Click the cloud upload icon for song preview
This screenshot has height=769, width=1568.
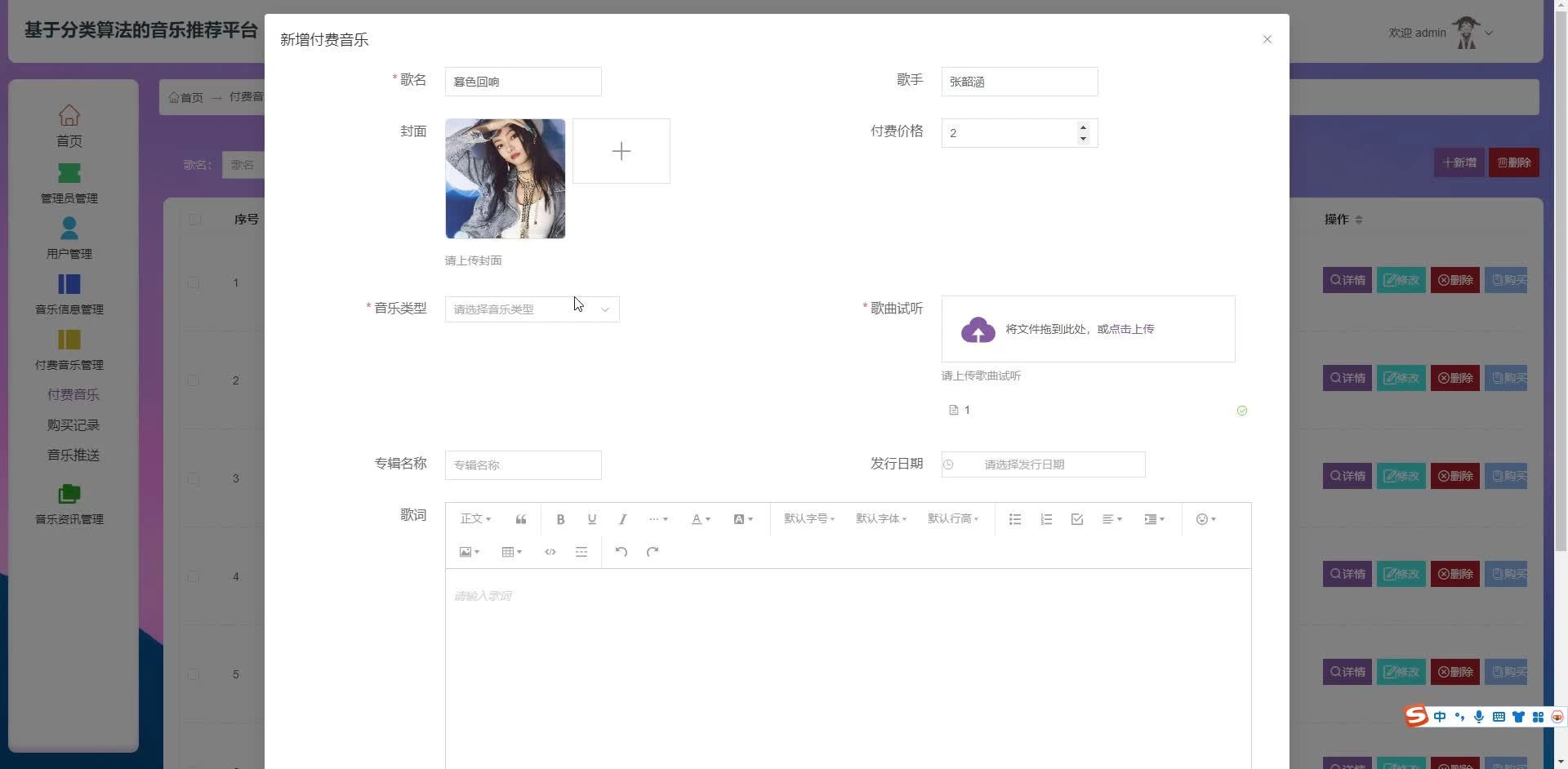pyautogui.click(x=978, y=330)
